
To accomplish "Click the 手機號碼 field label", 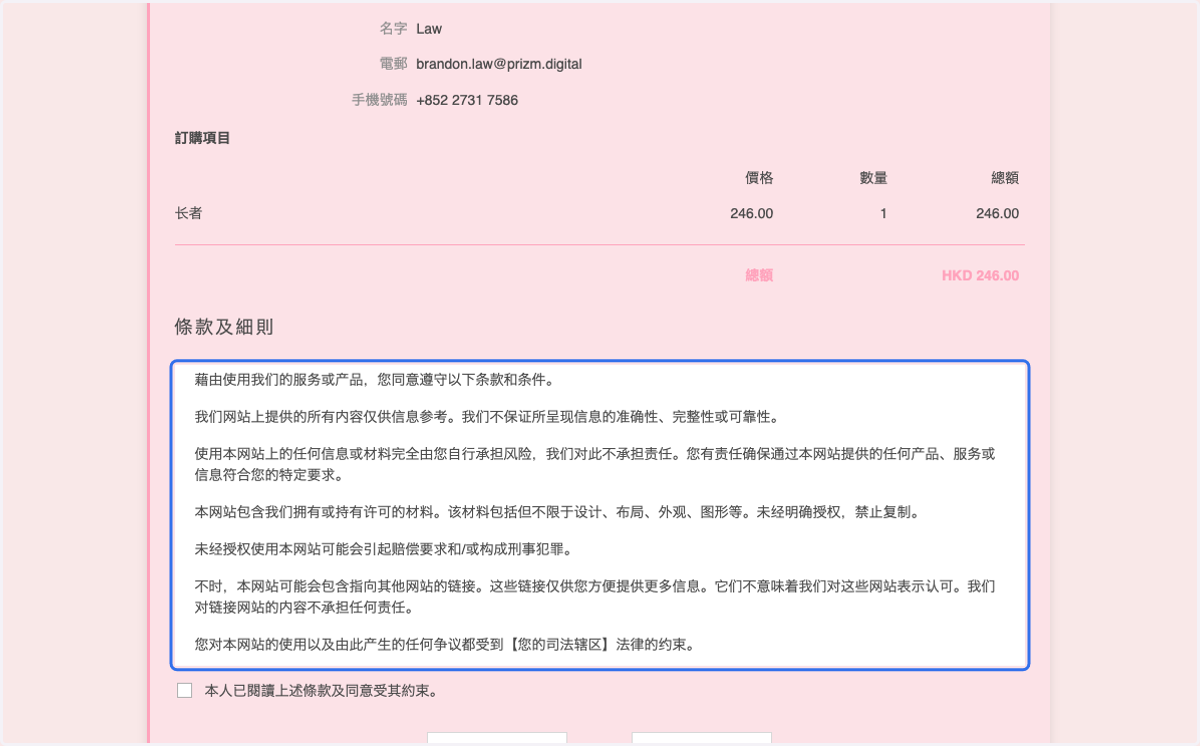I will (379, 100).
